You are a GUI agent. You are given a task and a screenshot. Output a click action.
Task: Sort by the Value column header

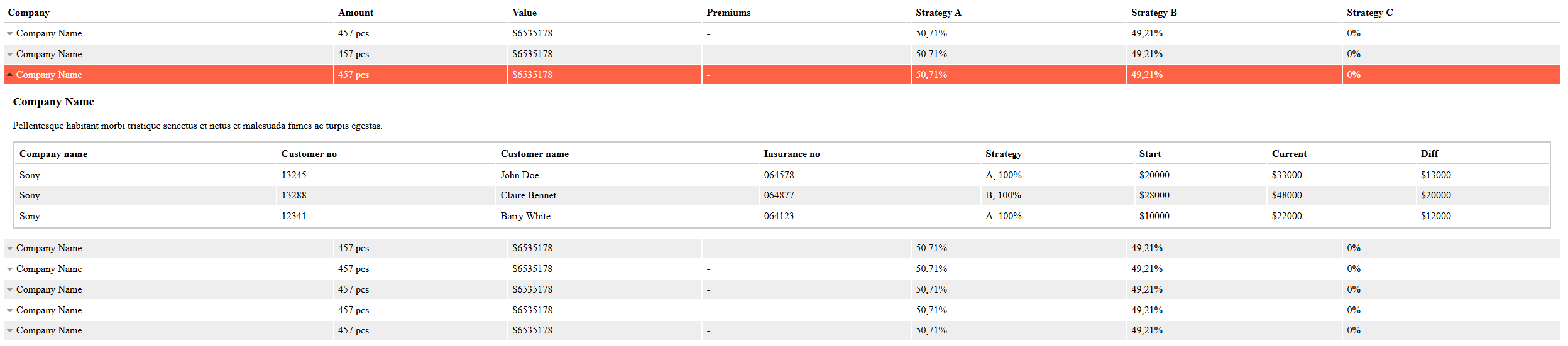[x=524, y=13]
